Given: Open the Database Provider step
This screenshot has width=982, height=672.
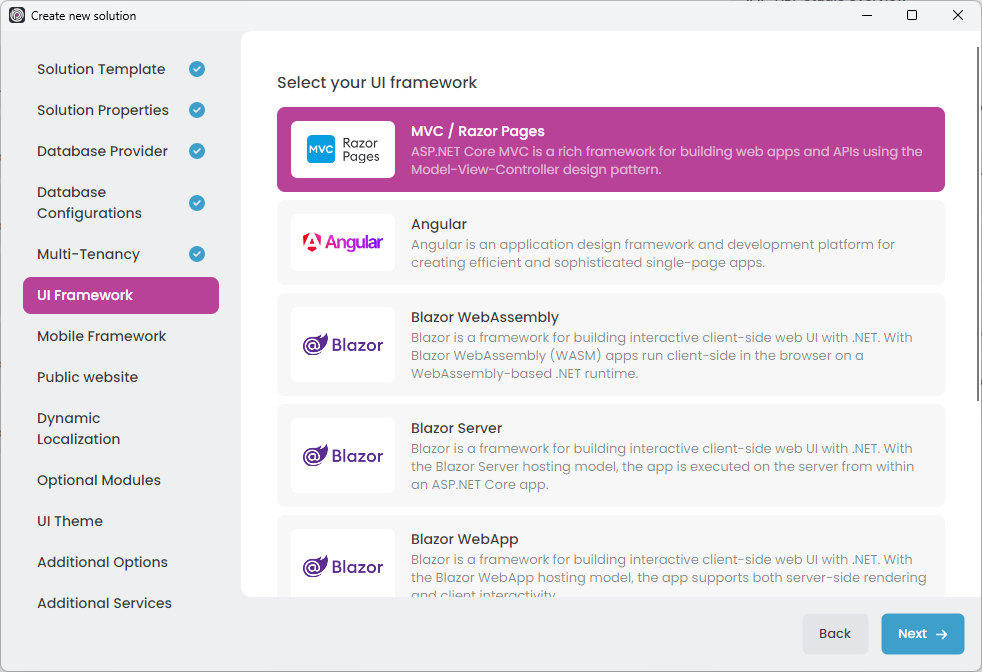Looking at the screenshot, I should pyautogui.click(x=121, y=151).
